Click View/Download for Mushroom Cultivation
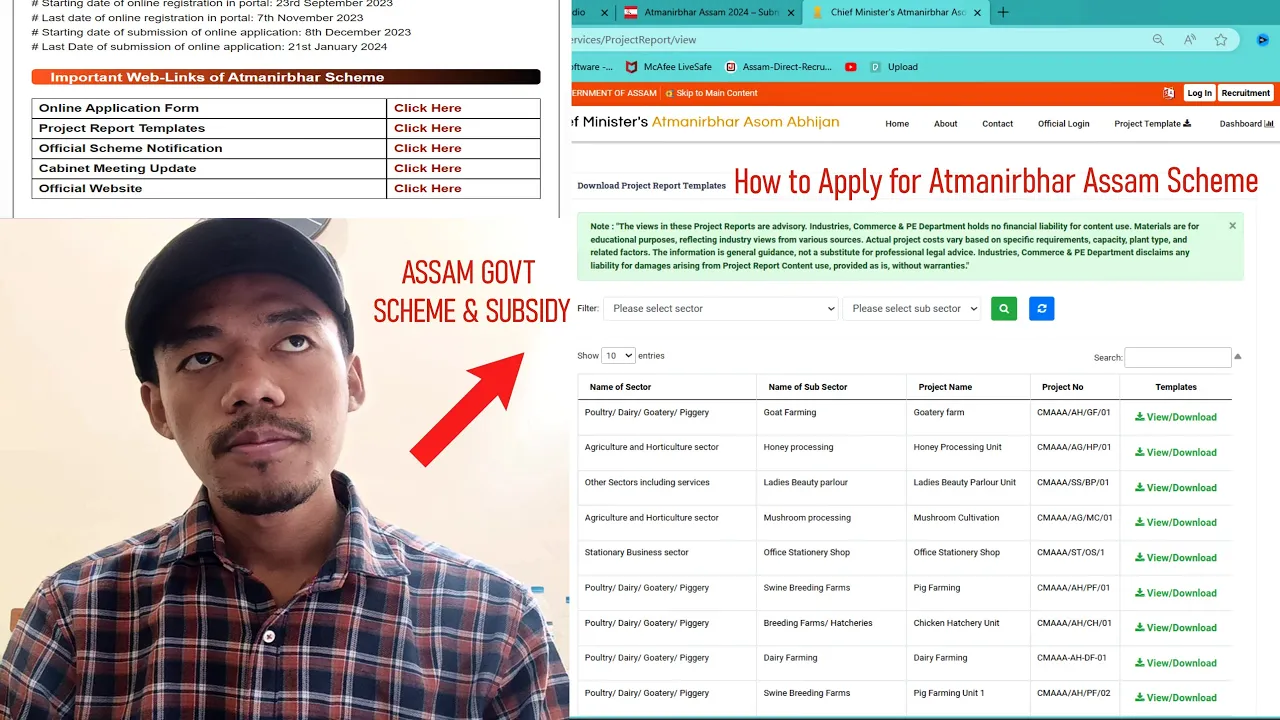This screenshot has width=1280, height=720. click(x=1176, y=522)
